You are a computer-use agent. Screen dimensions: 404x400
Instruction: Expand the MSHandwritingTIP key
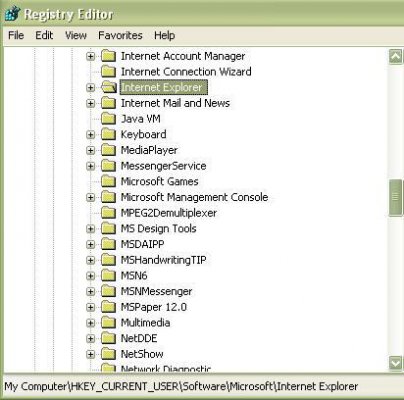90,260
